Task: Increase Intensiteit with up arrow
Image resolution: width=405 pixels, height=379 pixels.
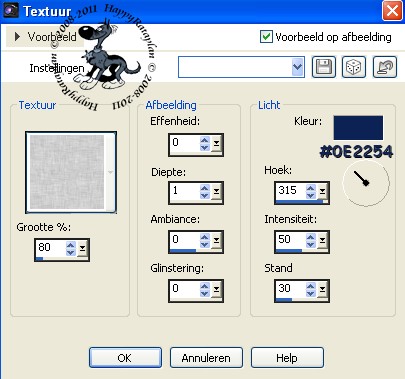Action: click(x=311, y=237)
